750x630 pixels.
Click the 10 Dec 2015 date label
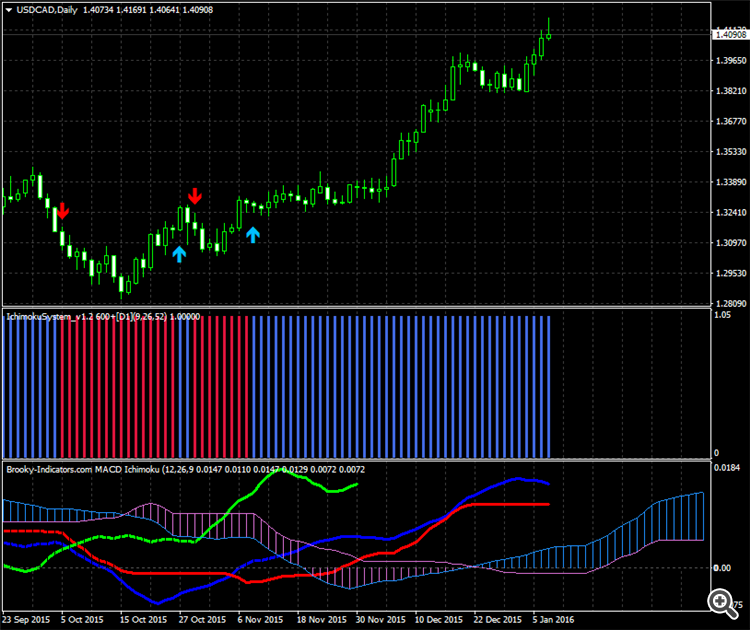(439, 619)
